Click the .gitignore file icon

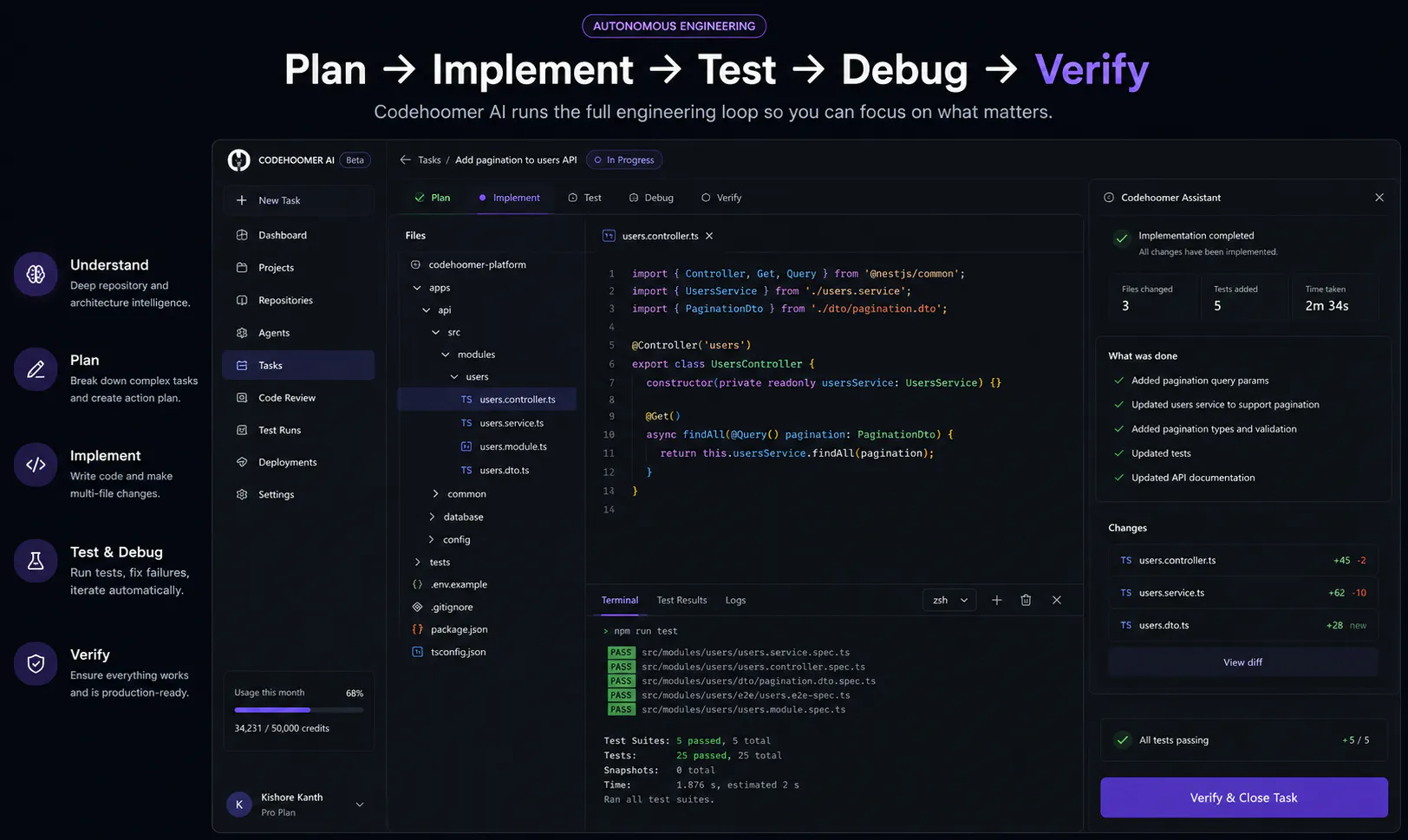pos(417,607)
